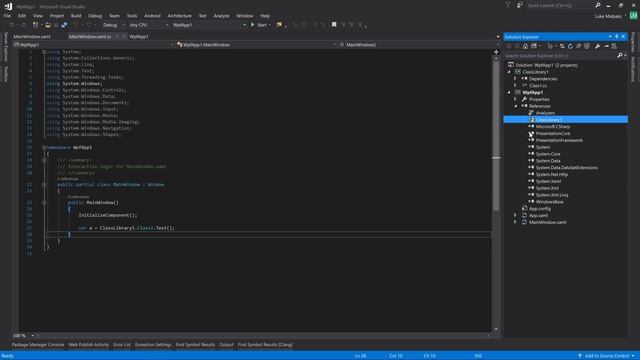Click the Navigate Backward toolbar arrow
Image resolution: width=640 pixels, height=360 pixels.
tap(11, 25)
